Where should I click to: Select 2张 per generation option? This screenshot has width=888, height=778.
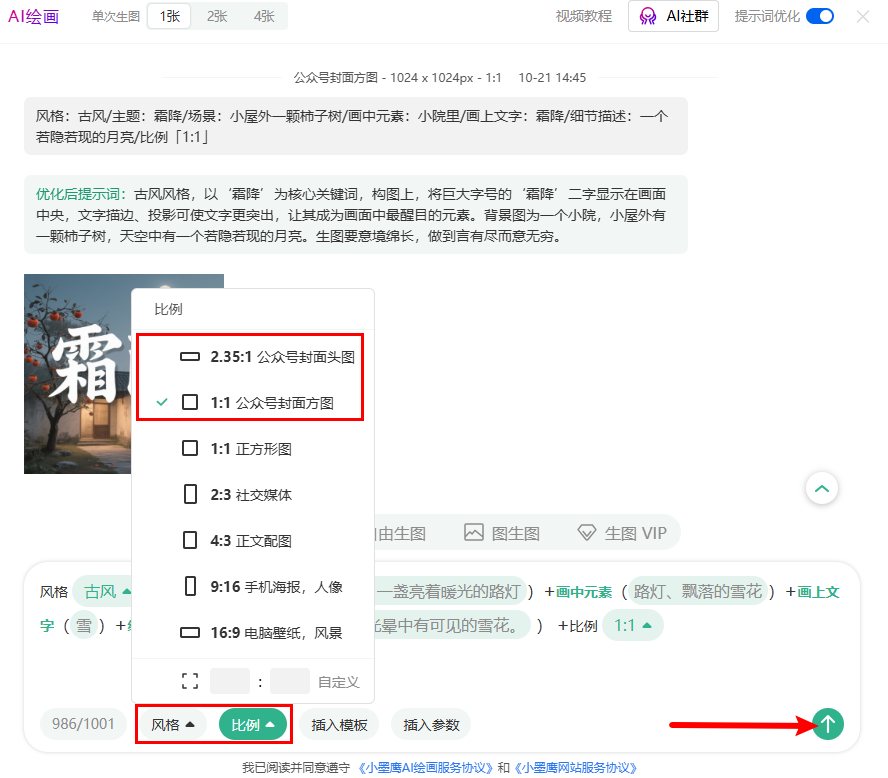[217, 16]
